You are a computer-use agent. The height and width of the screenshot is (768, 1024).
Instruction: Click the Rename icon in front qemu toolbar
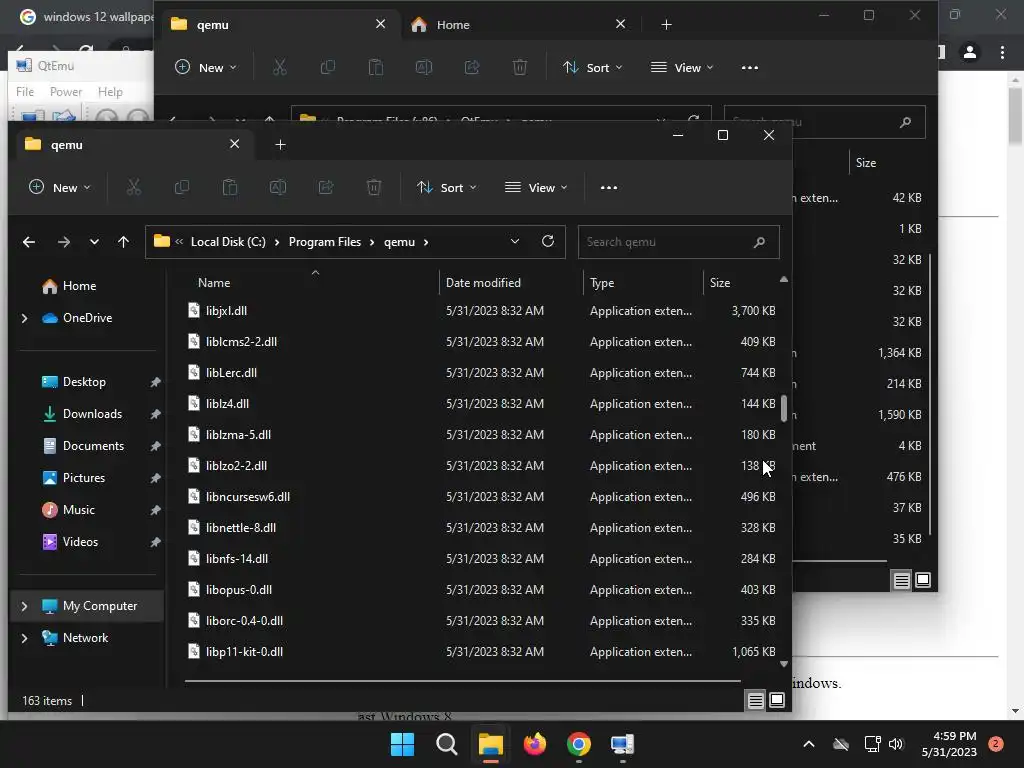point(278,187)
